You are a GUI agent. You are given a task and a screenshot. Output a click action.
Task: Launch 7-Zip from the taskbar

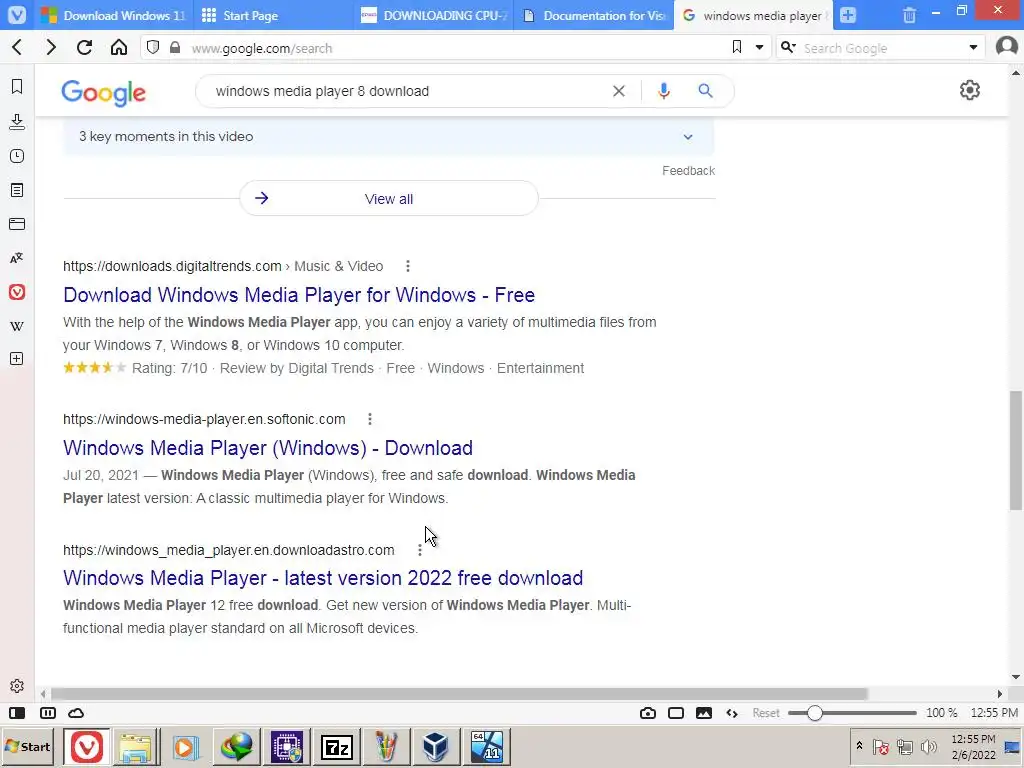(x=337, y=746)
